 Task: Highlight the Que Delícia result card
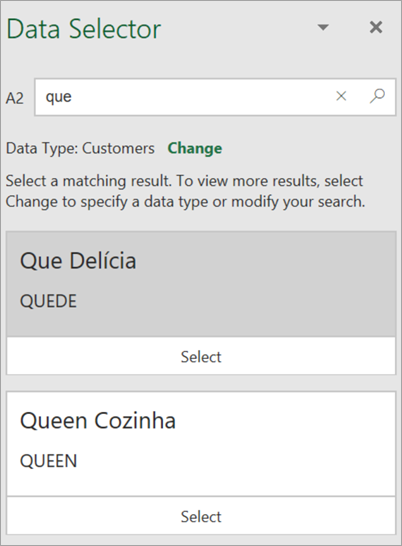(x=201, y=284)
